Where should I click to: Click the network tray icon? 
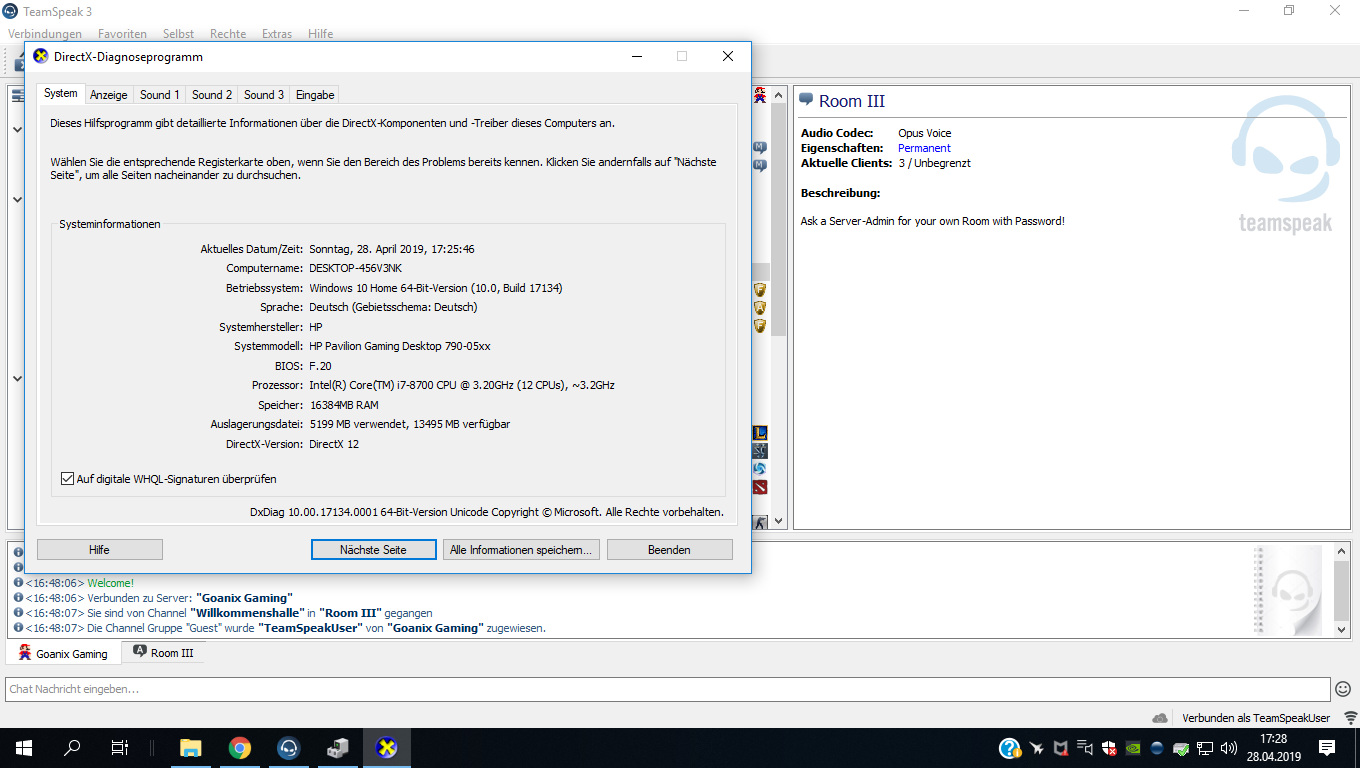click(1205, 747)
